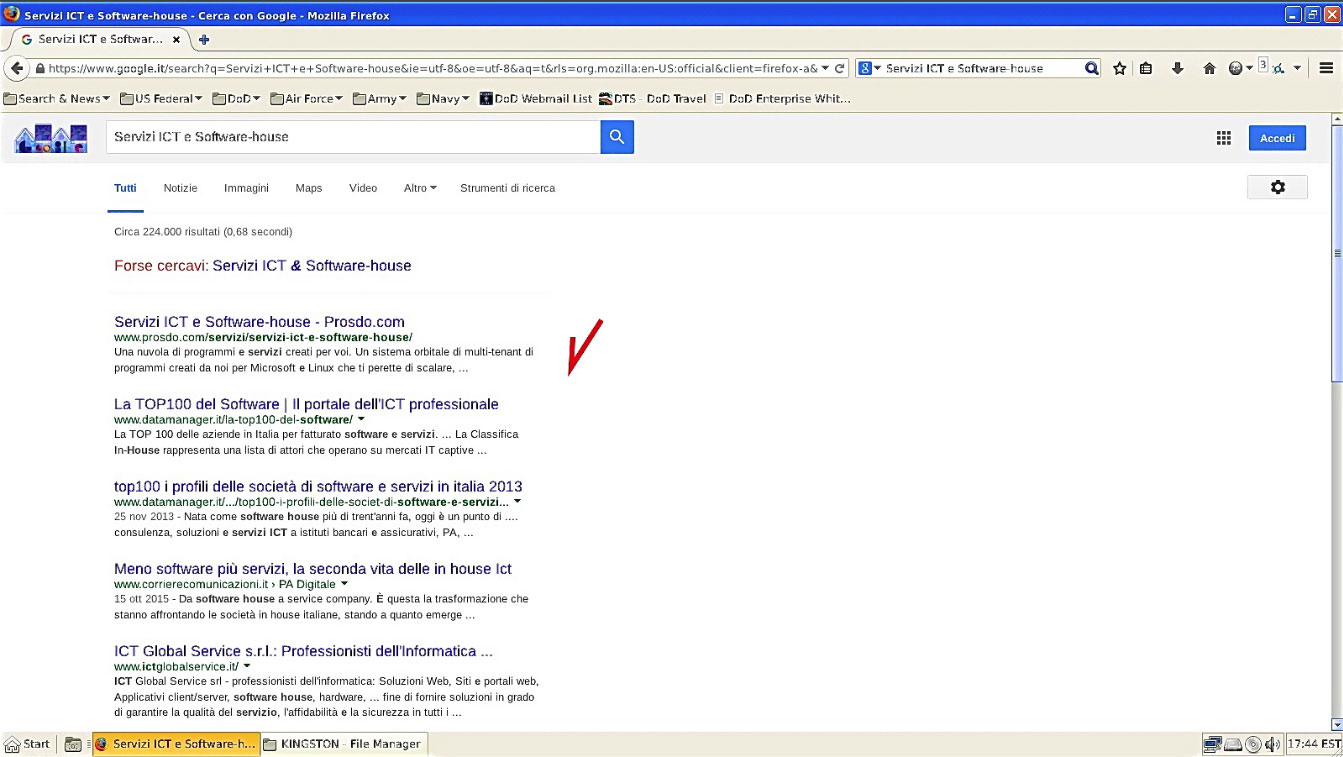
Task: Click the Servizi ICT Firefox taskbar button
Action: (176, 744)
